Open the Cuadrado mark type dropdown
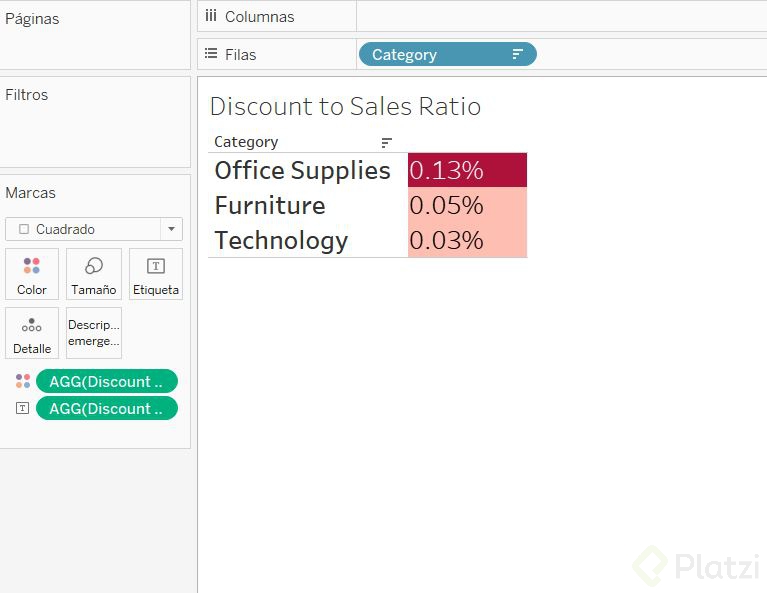The width and height of the screenshot is (767, 593). (93, 229)
